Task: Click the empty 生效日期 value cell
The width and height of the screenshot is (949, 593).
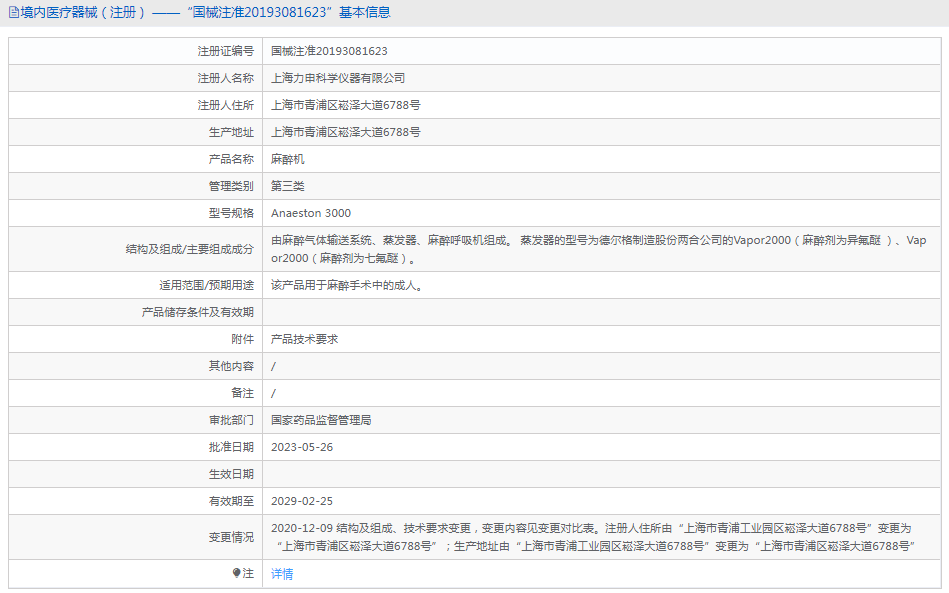Action: tap(600, 474)
